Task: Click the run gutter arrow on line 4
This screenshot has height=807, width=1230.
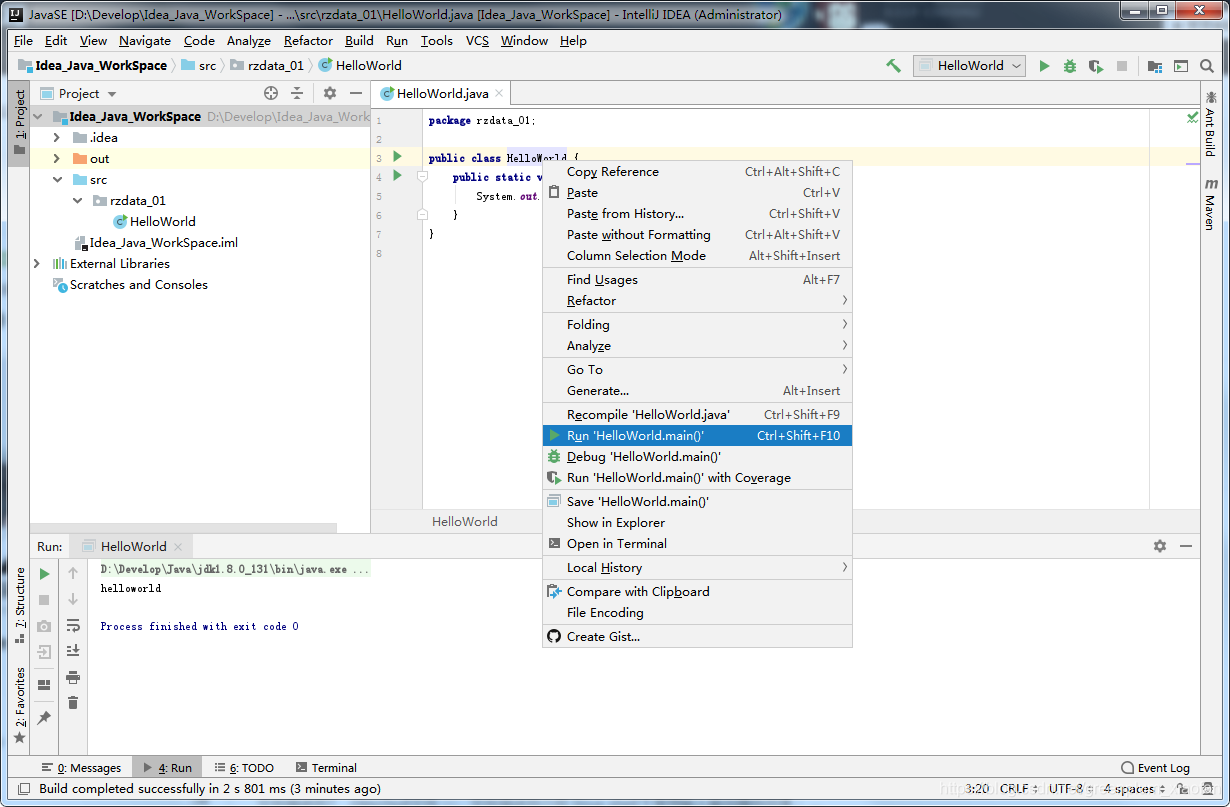Action: click(x=397, y=176)
